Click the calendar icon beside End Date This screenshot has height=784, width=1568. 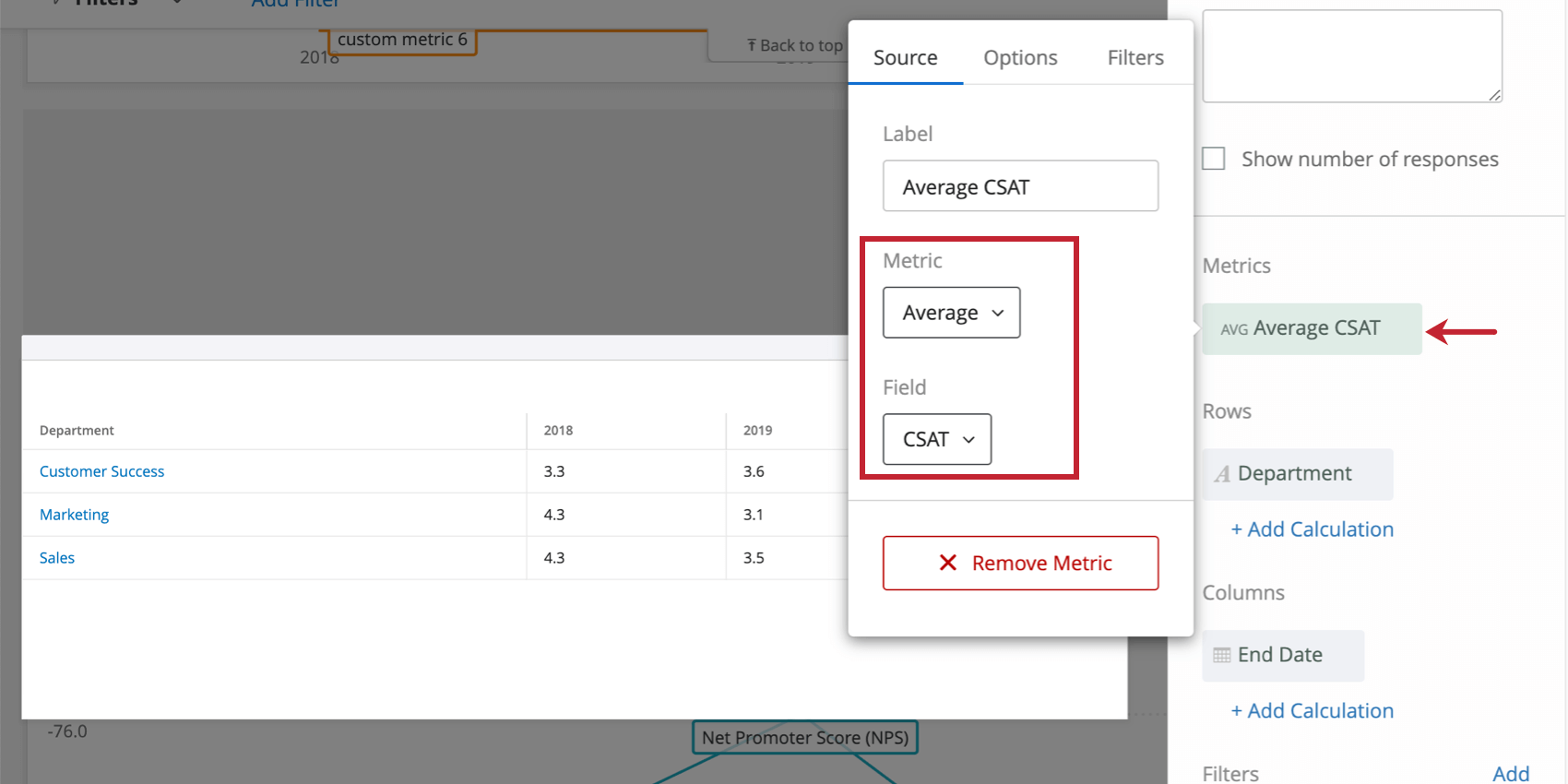1222,655
